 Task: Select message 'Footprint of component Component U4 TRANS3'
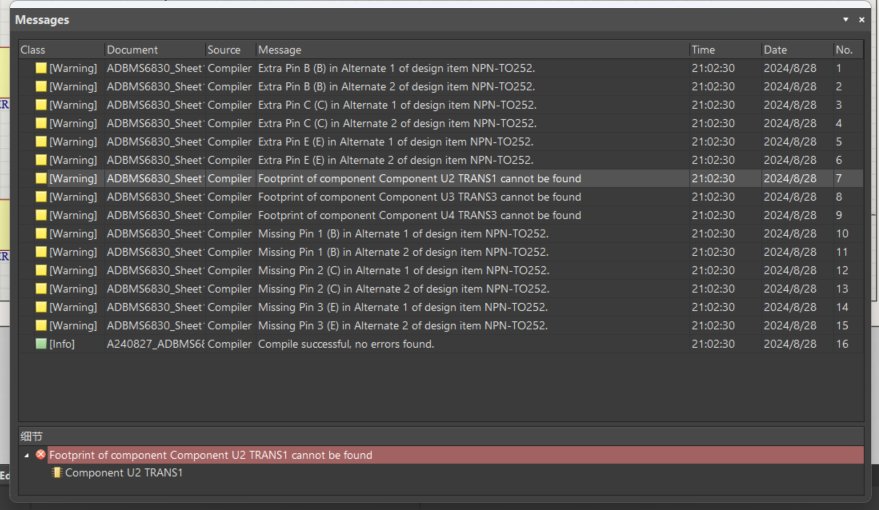(441, 215)
